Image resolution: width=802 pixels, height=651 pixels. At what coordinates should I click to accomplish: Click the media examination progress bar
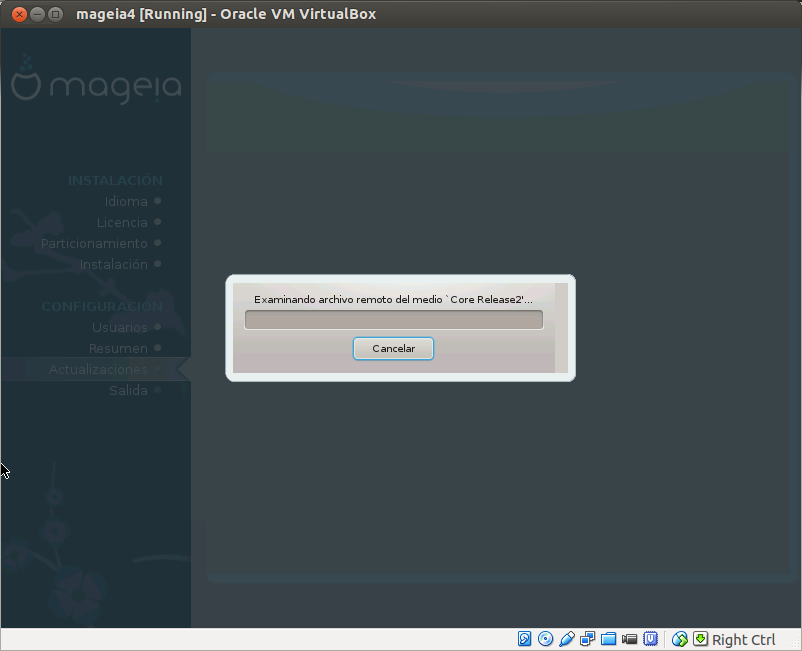393,318
